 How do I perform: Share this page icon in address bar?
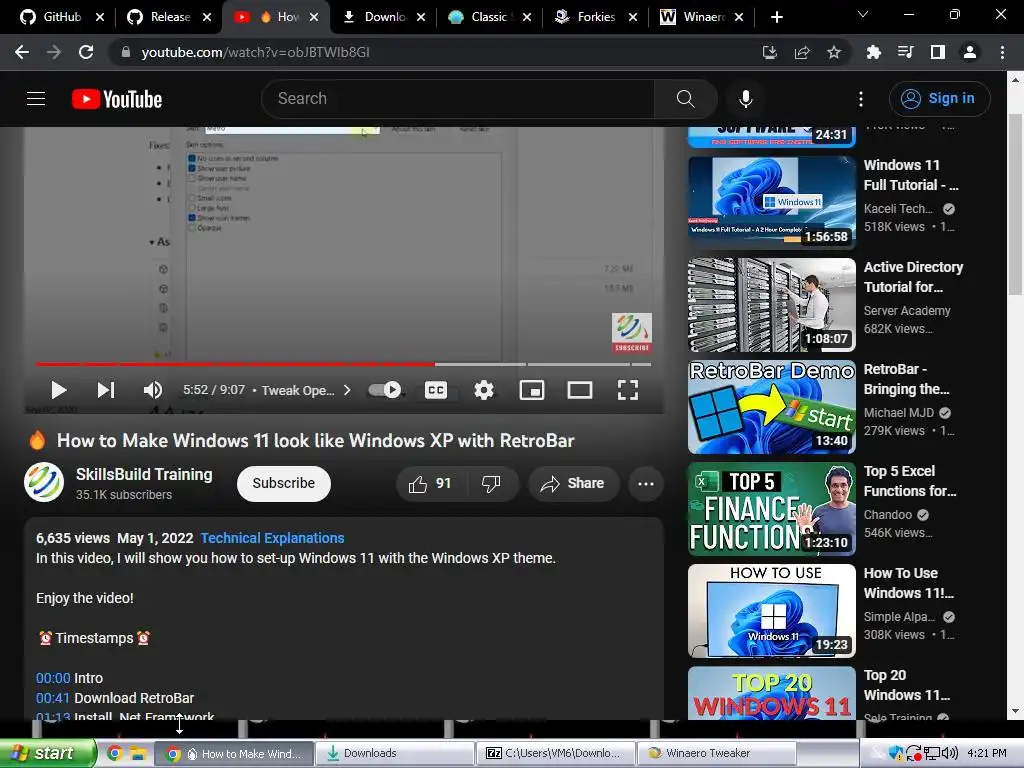point(802,52)
